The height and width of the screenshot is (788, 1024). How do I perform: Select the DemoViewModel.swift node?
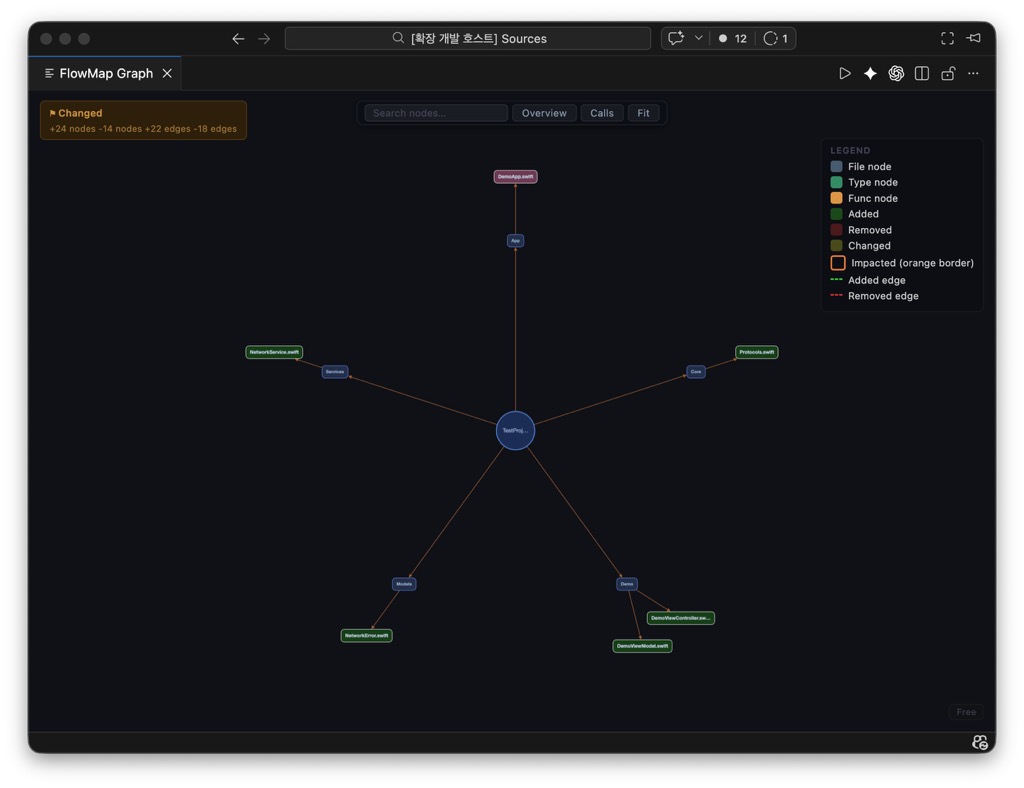coord(642,646)
